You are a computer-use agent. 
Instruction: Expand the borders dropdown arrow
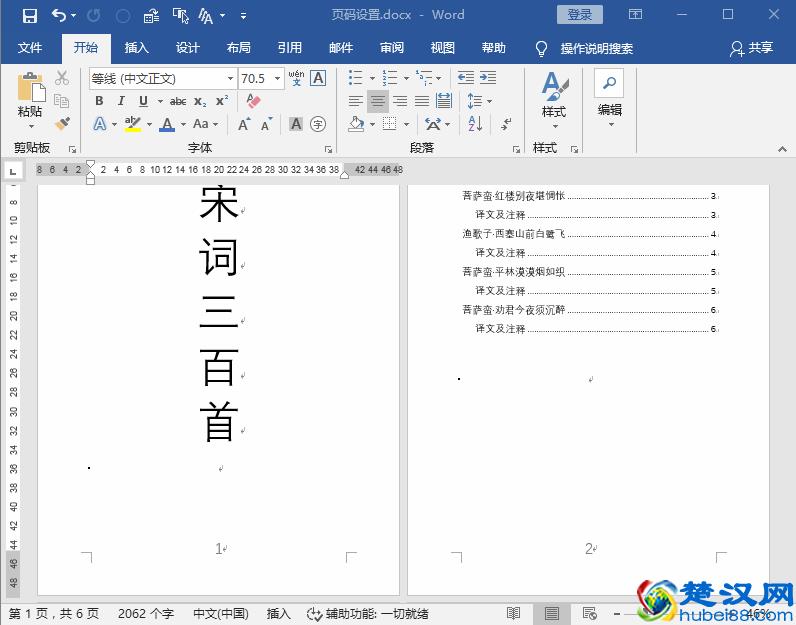click(407, 124)
